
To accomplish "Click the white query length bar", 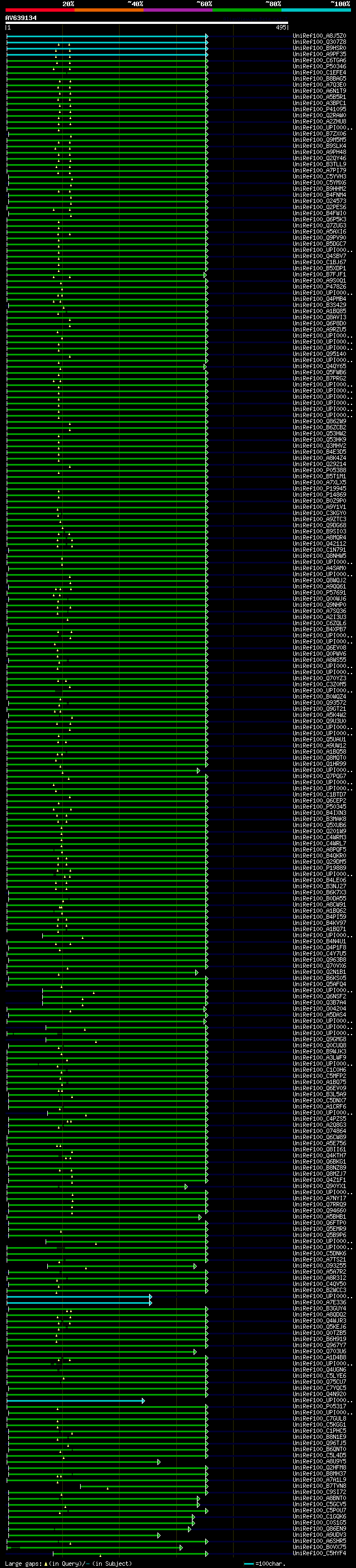I will click(147, 23).
